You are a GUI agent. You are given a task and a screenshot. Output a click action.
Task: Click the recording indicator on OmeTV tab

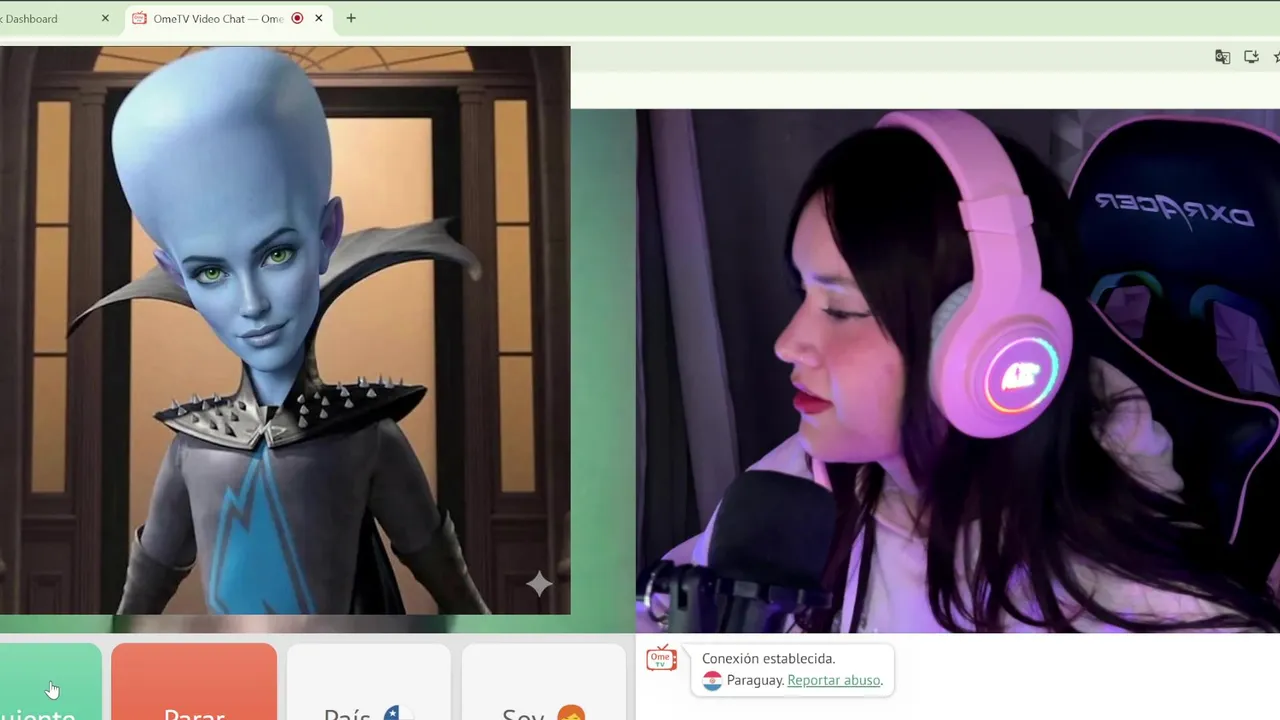point(297,18)
